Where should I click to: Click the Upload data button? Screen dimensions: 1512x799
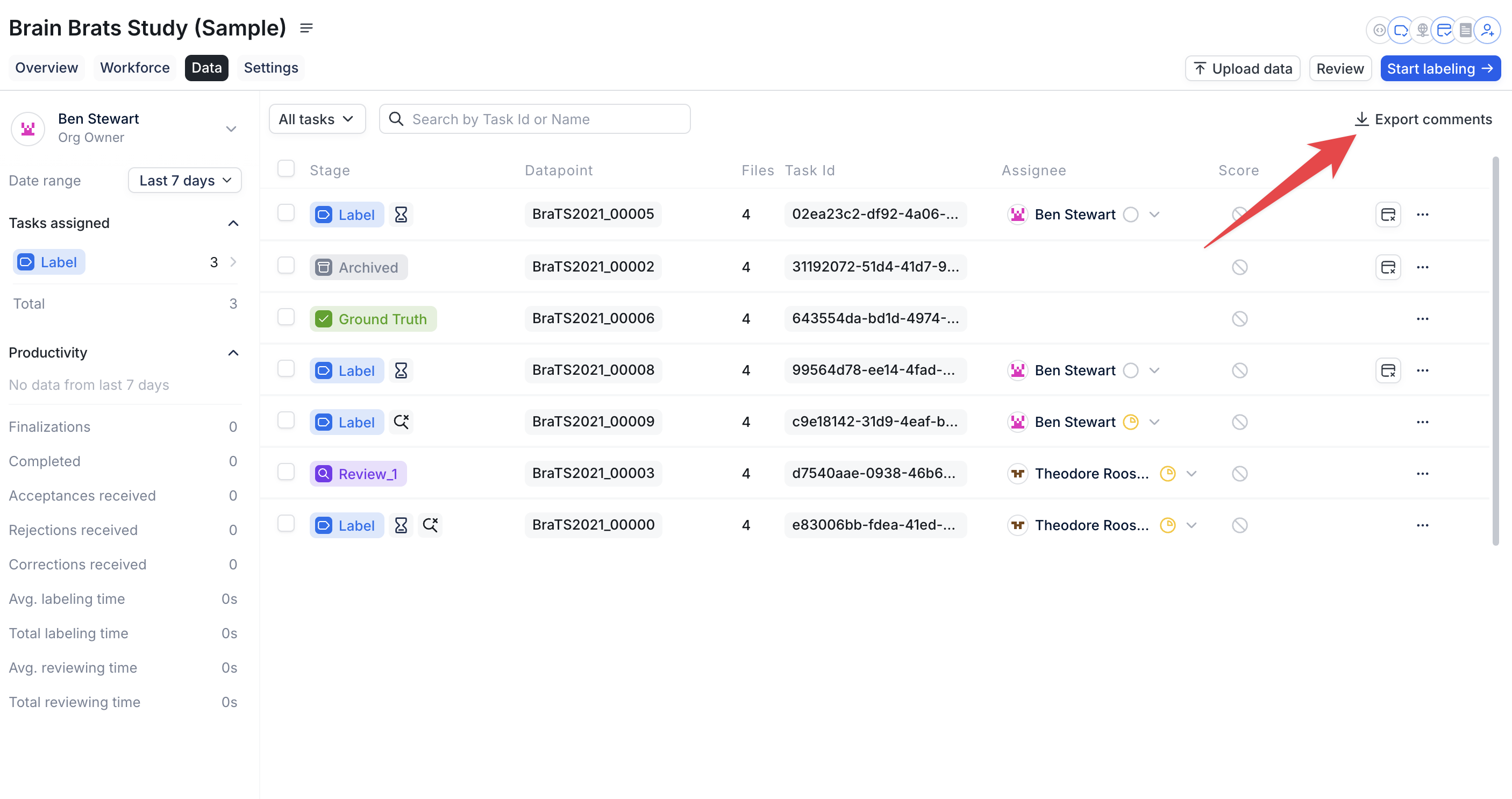[x=1243, y=69]
